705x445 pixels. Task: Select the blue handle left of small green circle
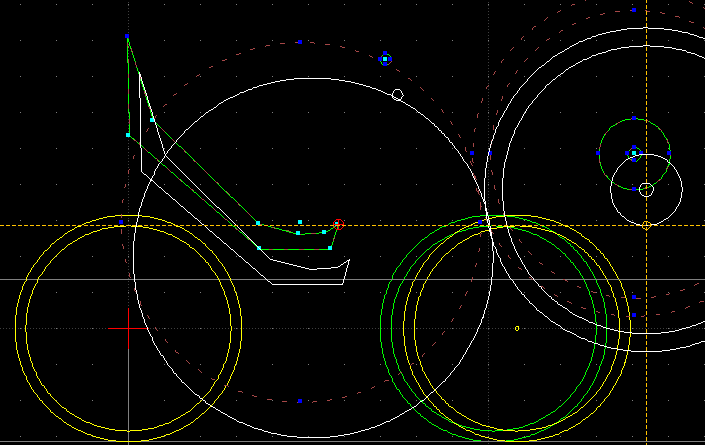(598, 153)
